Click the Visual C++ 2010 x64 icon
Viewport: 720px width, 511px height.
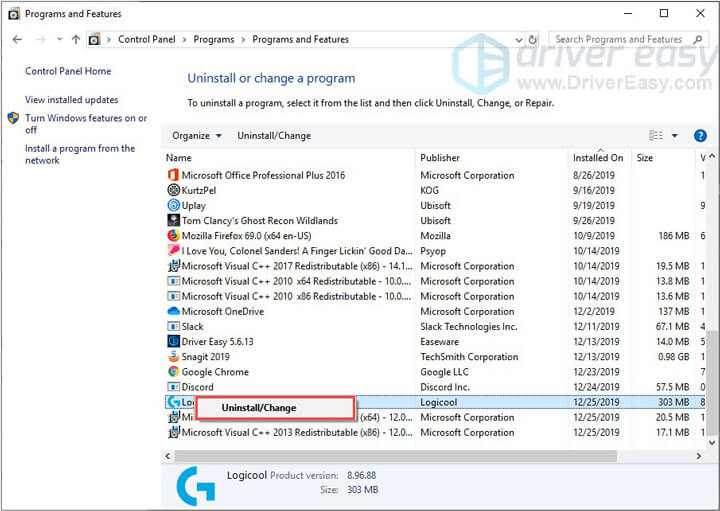coord(173,281)
